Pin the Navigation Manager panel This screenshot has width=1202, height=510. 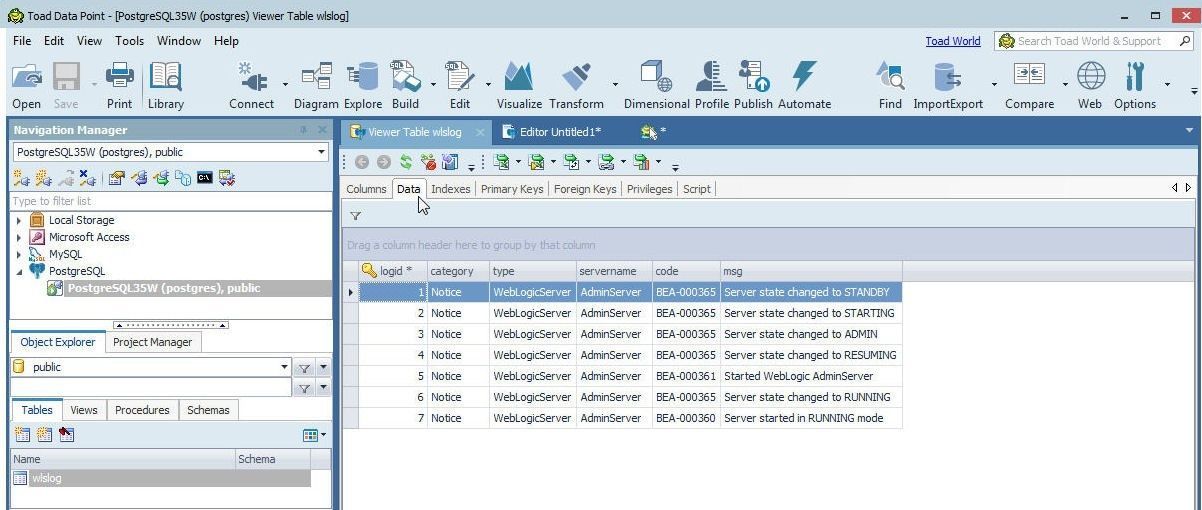pyautogui.click(x=303, y=130)
